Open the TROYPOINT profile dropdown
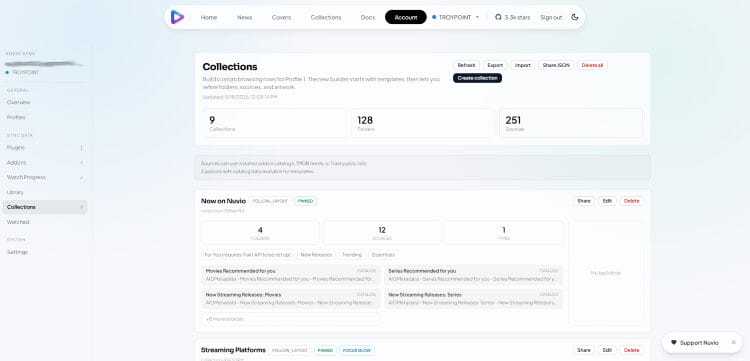Viewport: 750px width, 361px height. (x=455, y=17)
